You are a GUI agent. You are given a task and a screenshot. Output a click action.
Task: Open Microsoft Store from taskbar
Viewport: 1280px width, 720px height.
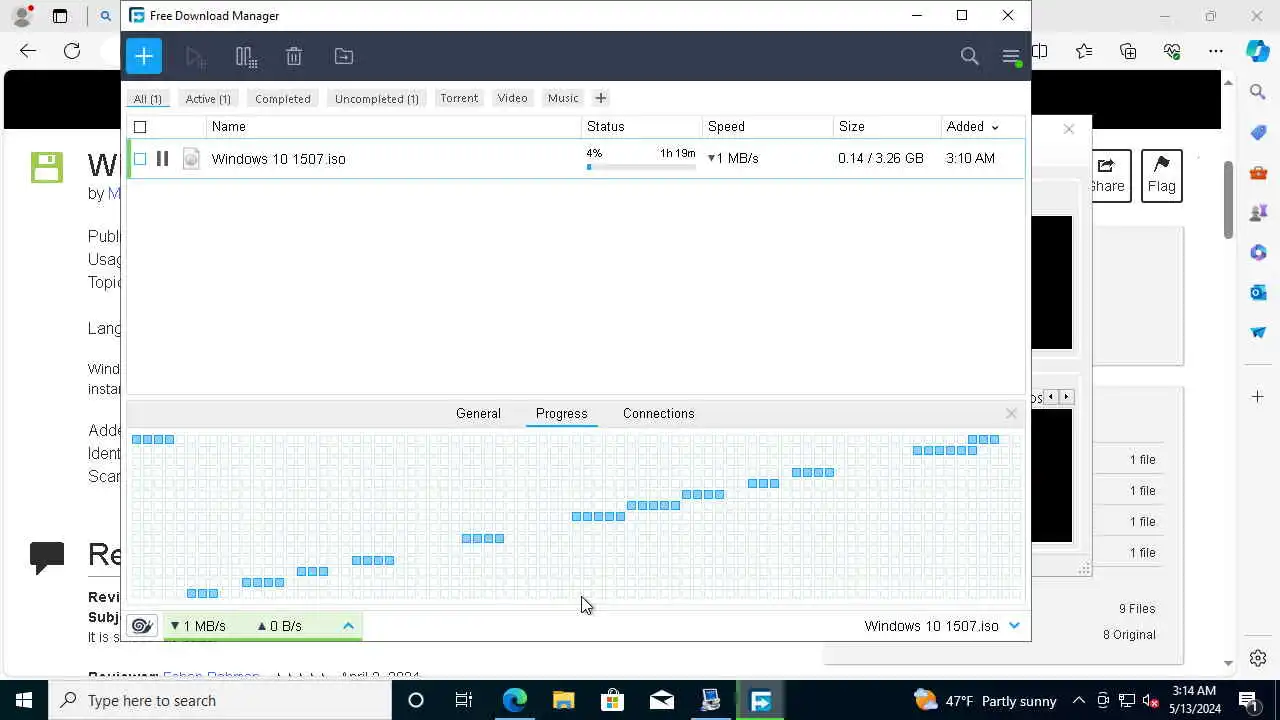click(x=612, y=700)
